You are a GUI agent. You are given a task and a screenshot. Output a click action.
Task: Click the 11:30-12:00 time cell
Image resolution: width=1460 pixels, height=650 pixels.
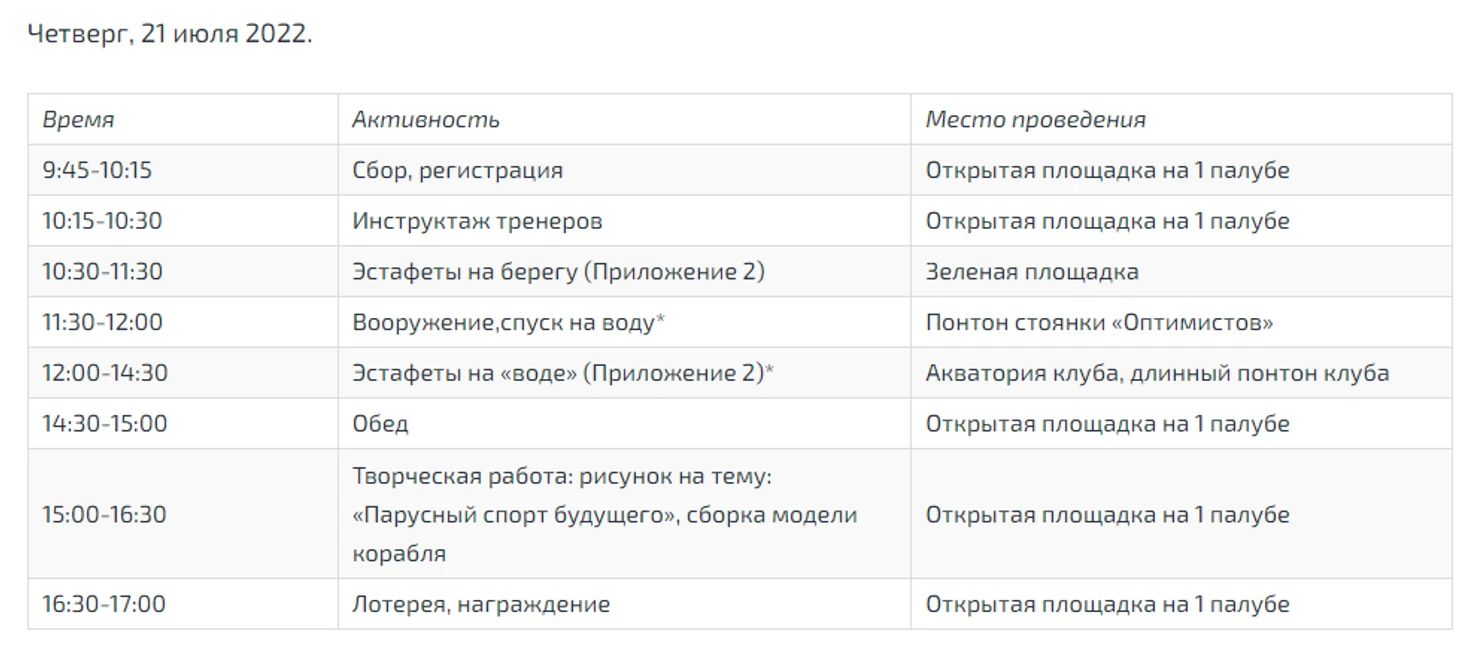(x=102, y=323)
